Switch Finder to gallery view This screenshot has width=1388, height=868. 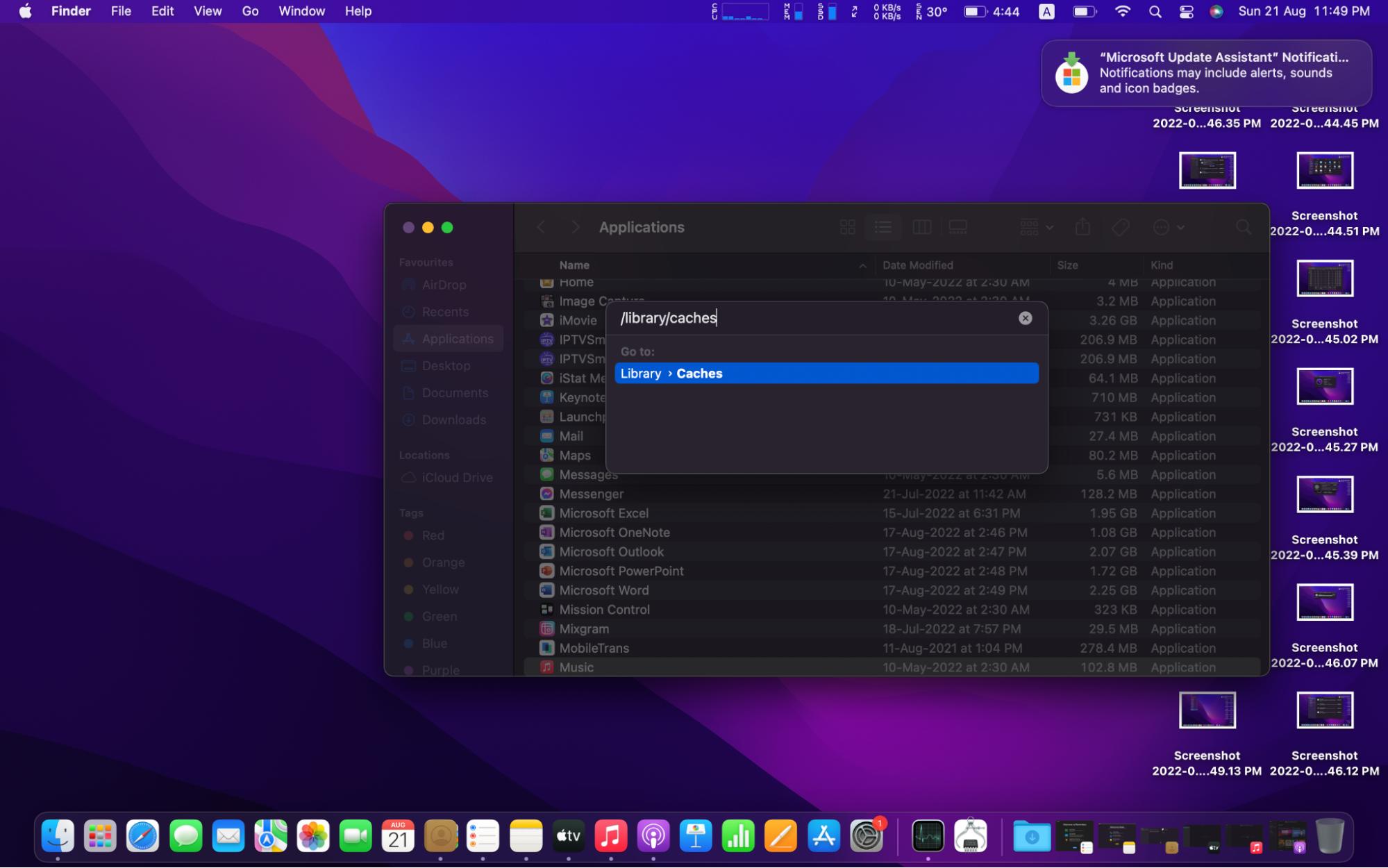pos(958,227)
